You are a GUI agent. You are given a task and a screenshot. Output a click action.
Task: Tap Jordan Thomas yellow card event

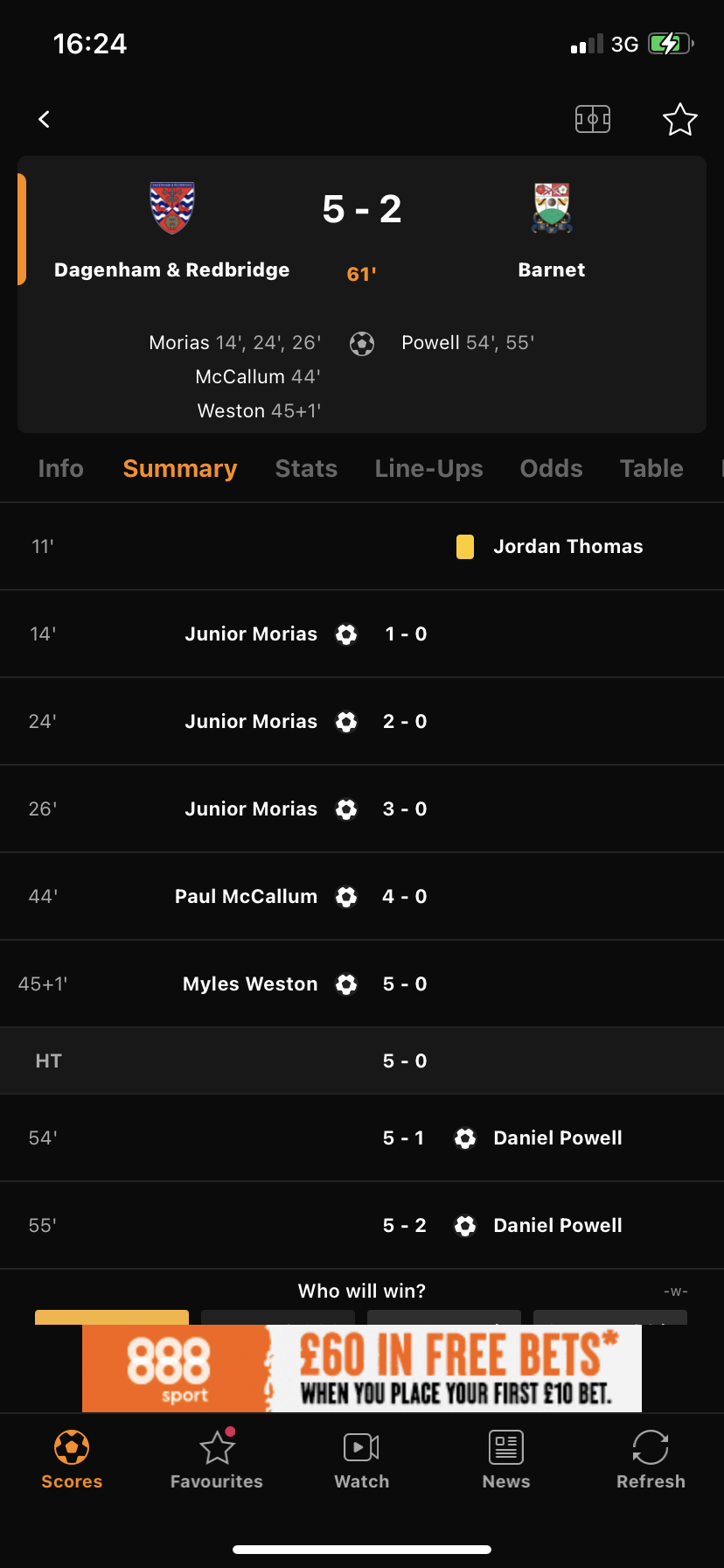pos(567,547)
